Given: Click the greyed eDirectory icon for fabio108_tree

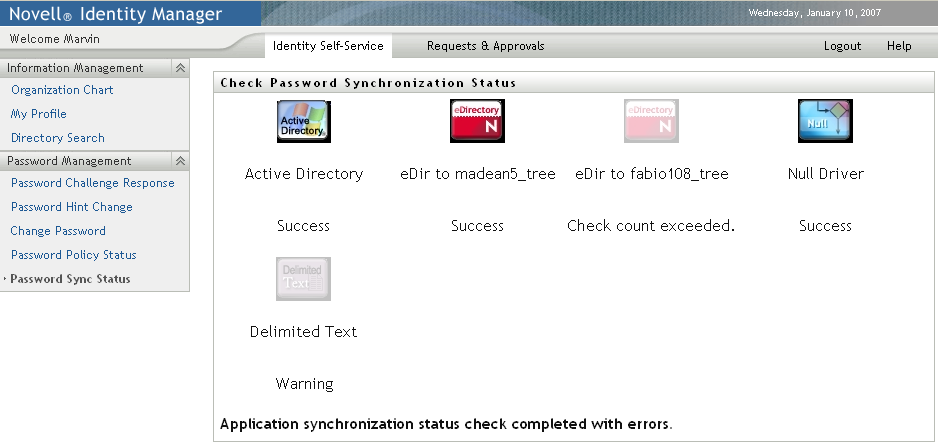Looking at the screenshot, I should 651,121.
